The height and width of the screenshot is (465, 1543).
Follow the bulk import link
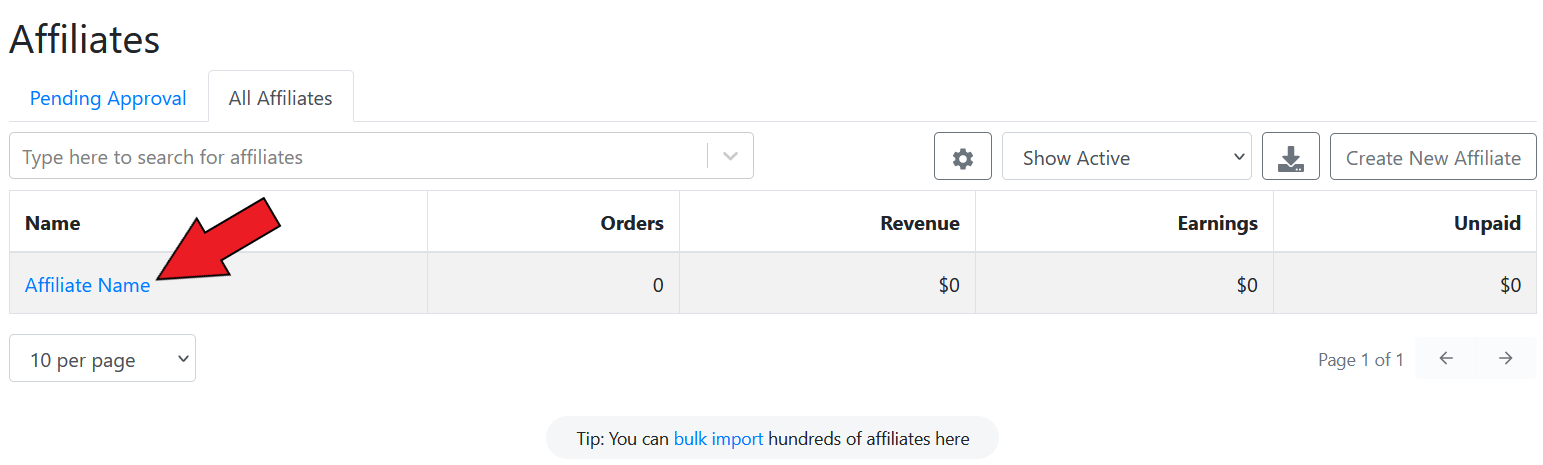coord(718,438)
